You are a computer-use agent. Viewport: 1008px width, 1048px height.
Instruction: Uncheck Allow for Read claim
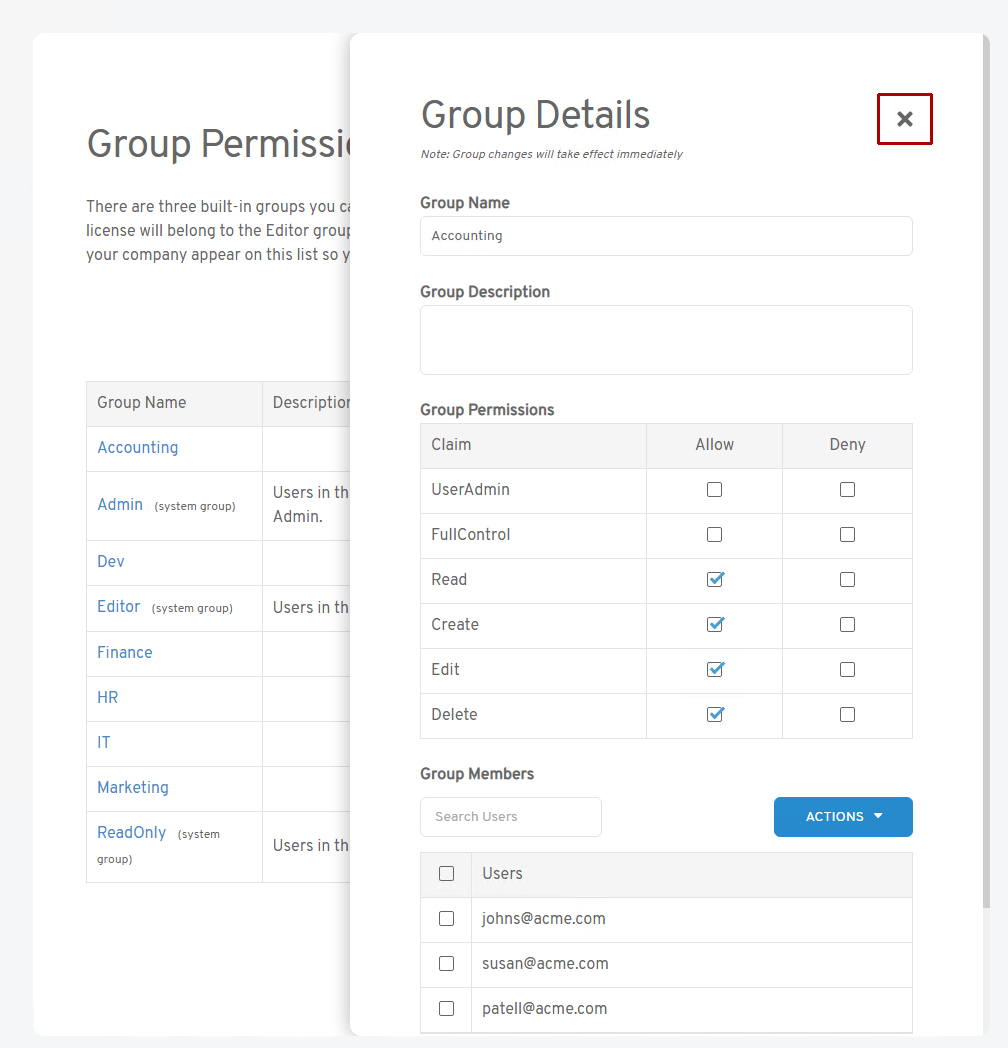(714, 580)
